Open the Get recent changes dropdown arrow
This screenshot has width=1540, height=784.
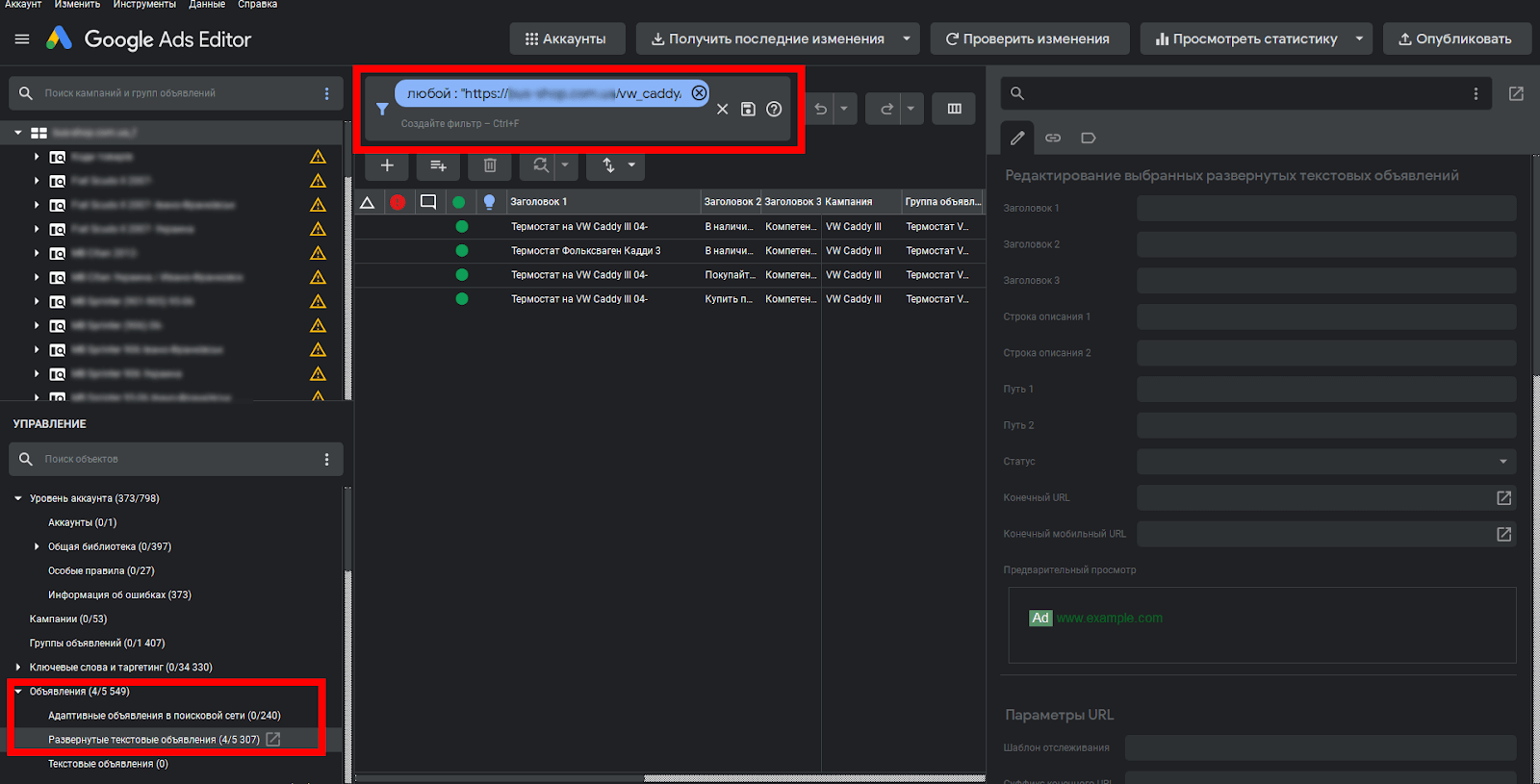(907, 38)
